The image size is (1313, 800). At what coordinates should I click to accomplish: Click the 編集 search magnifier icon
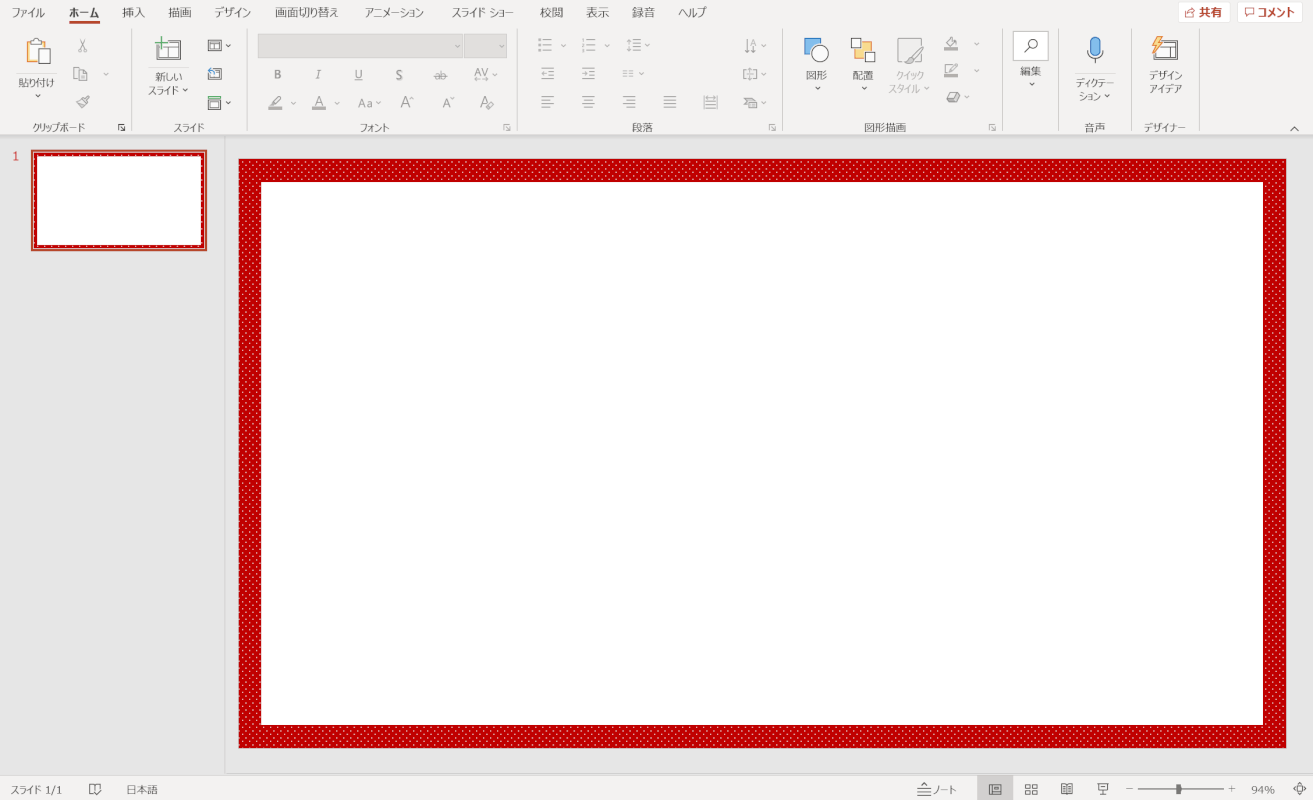(x=1030, y=46)
